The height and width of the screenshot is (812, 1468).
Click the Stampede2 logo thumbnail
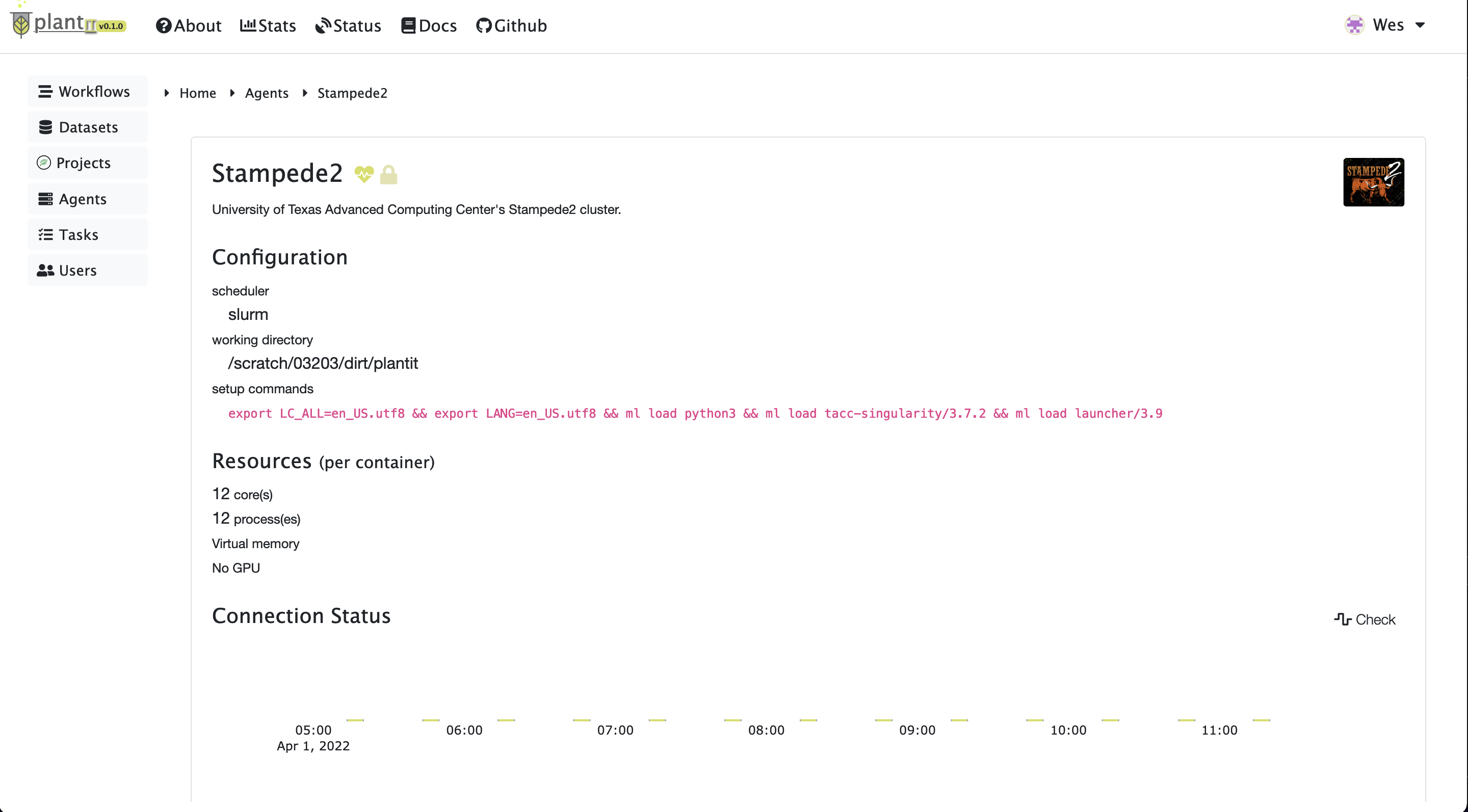coord(1373,182)
